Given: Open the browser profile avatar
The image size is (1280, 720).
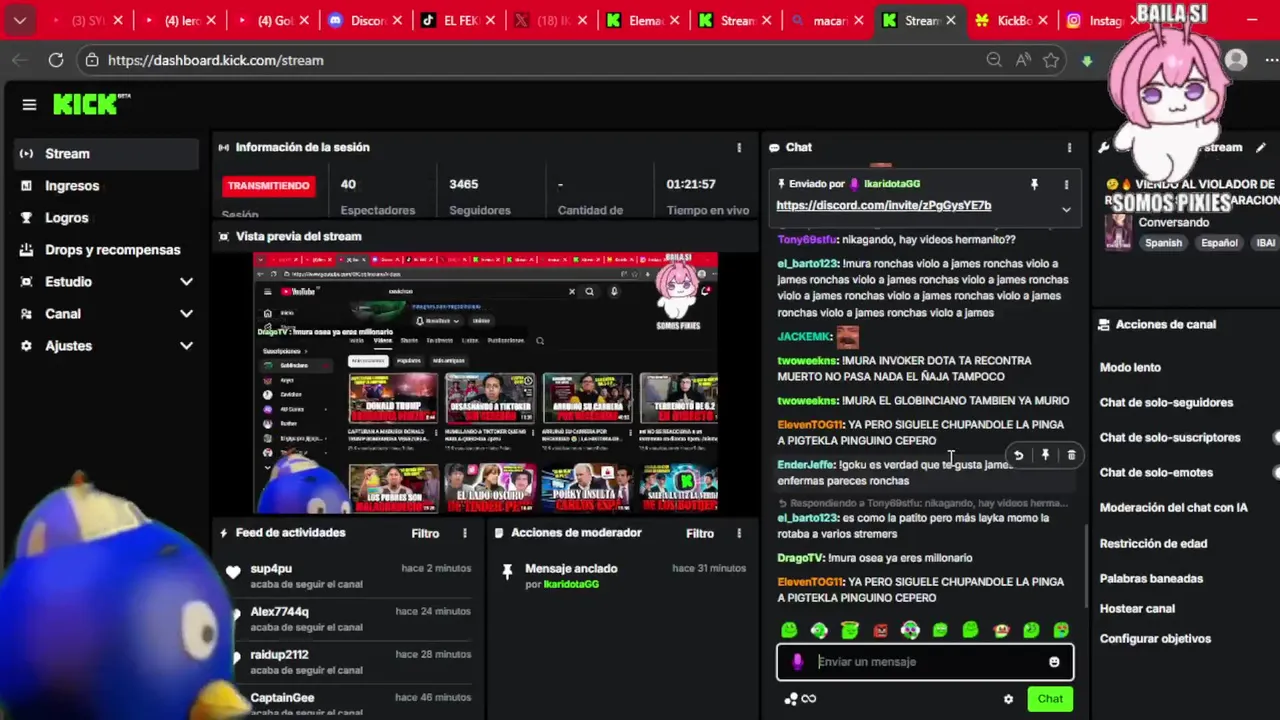Looking at the screenshot, I should (x=1236, y=60).
